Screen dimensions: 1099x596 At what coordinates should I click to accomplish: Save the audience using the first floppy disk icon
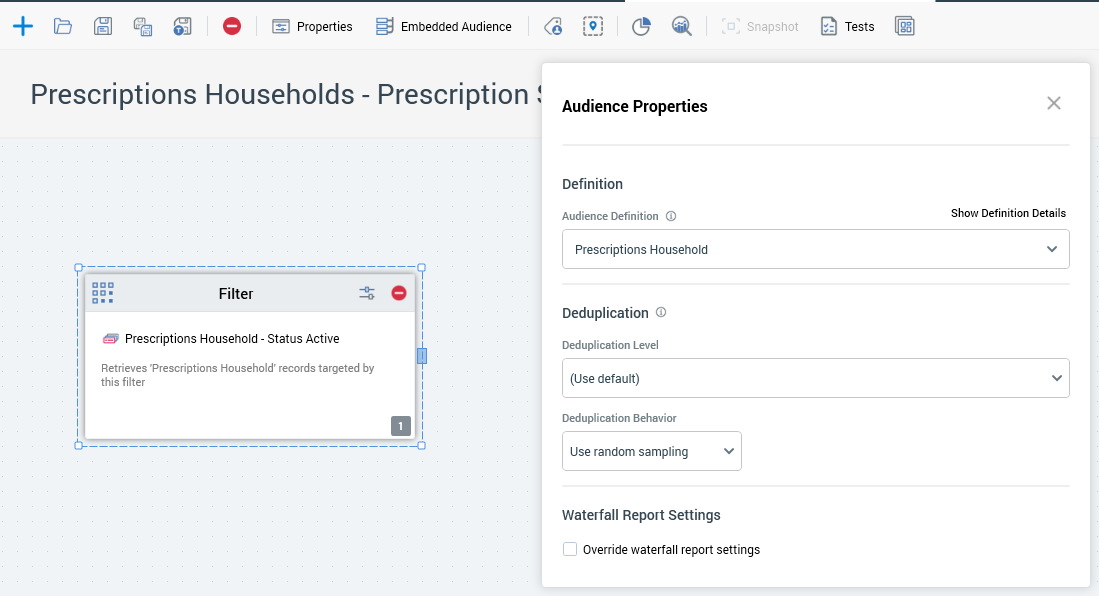click(102, 26)
